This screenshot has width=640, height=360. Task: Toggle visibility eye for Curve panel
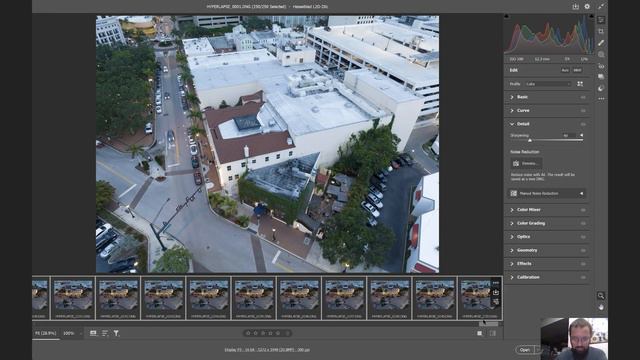[583, 111]
